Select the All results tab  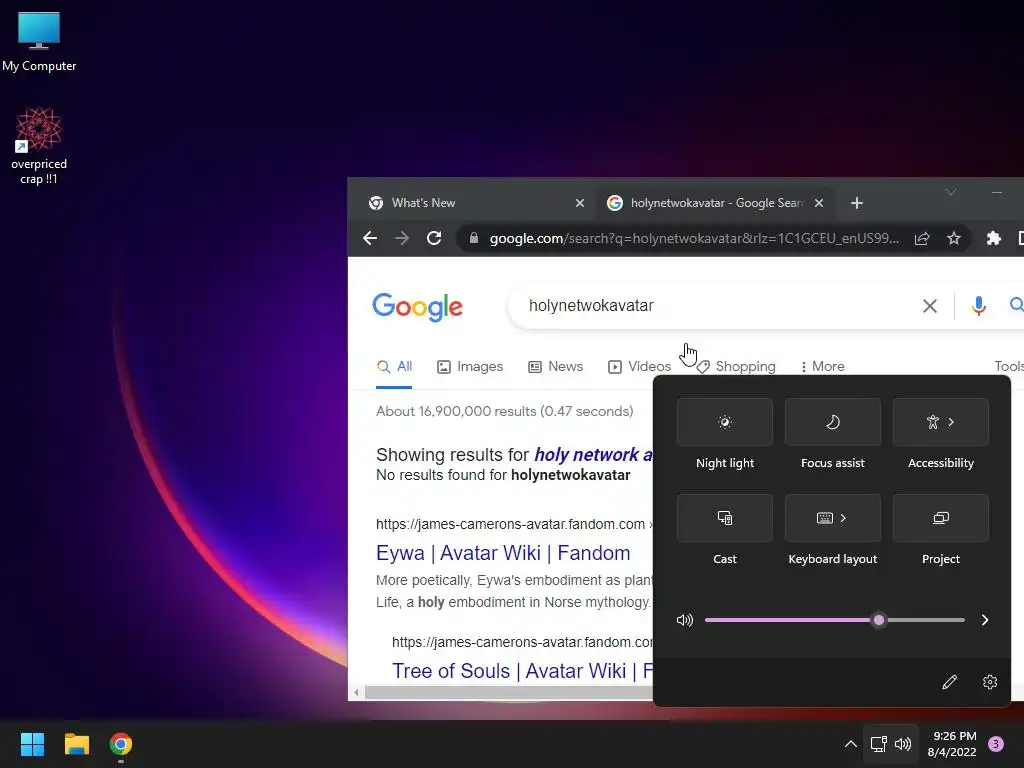pyautogui.click(x=394, y=366)
